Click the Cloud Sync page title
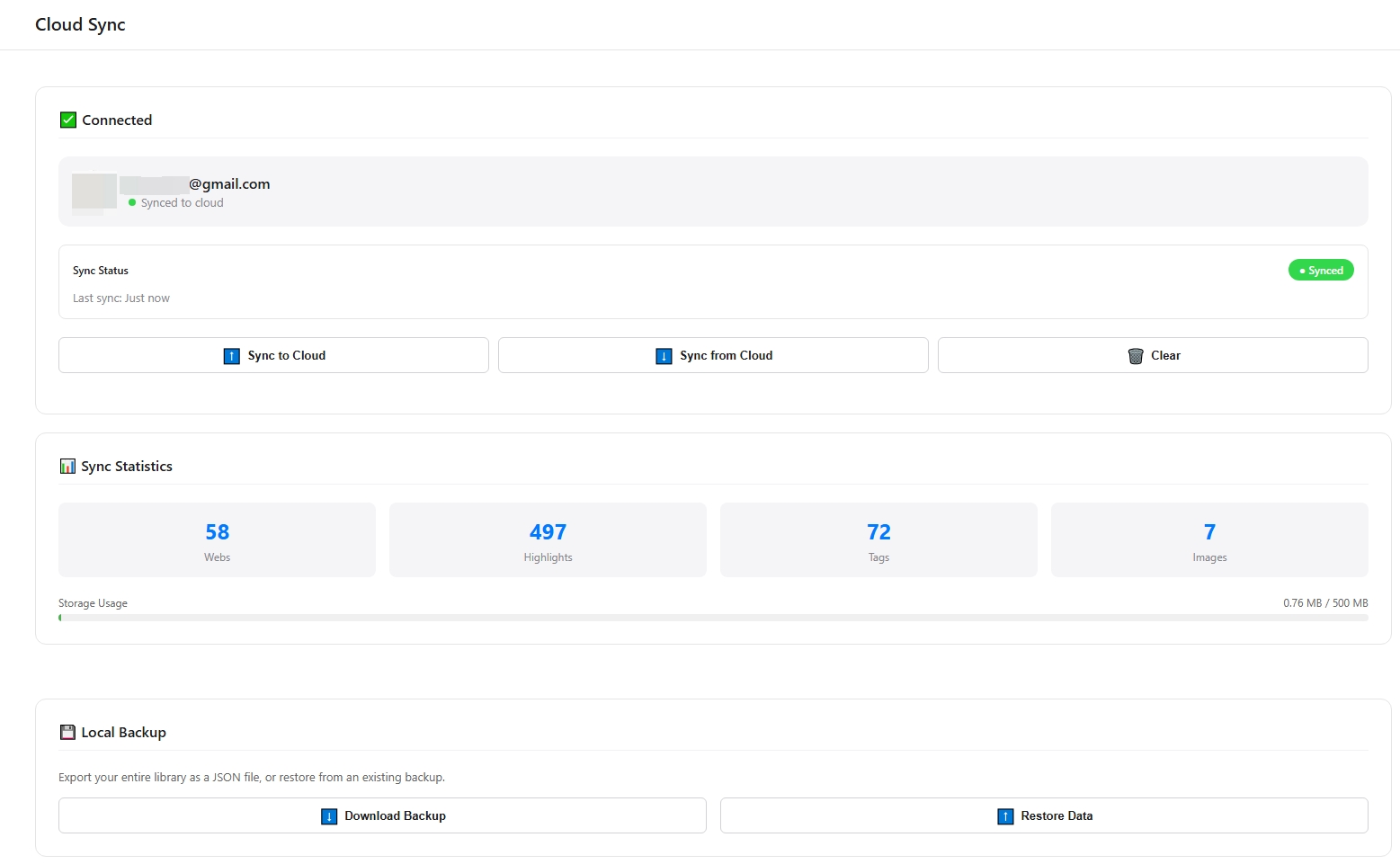Viewport: 1400px width, 864px height. coord(80,24)
